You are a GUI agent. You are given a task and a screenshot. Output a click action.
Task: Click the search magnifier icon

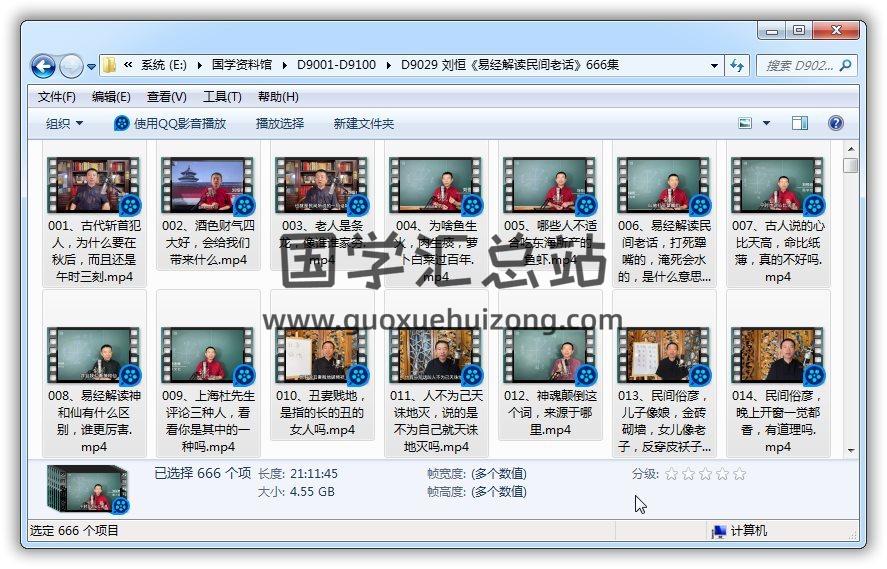[x=845, y=66]
